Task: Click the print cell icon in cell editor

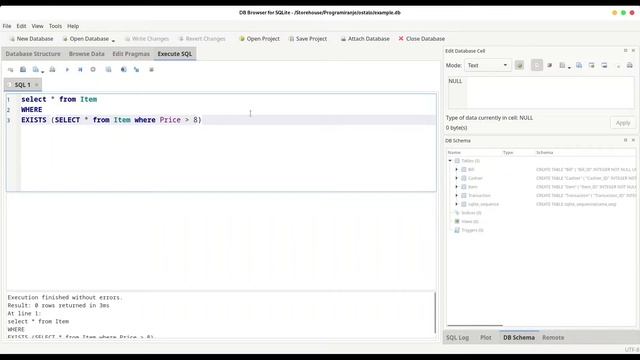Action: point(630,65)
